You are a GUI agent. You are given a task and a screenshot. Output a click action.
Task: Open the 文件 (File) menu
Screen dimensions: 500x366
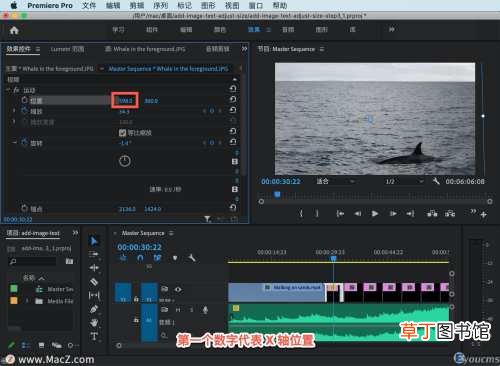[x=89, y=5]
